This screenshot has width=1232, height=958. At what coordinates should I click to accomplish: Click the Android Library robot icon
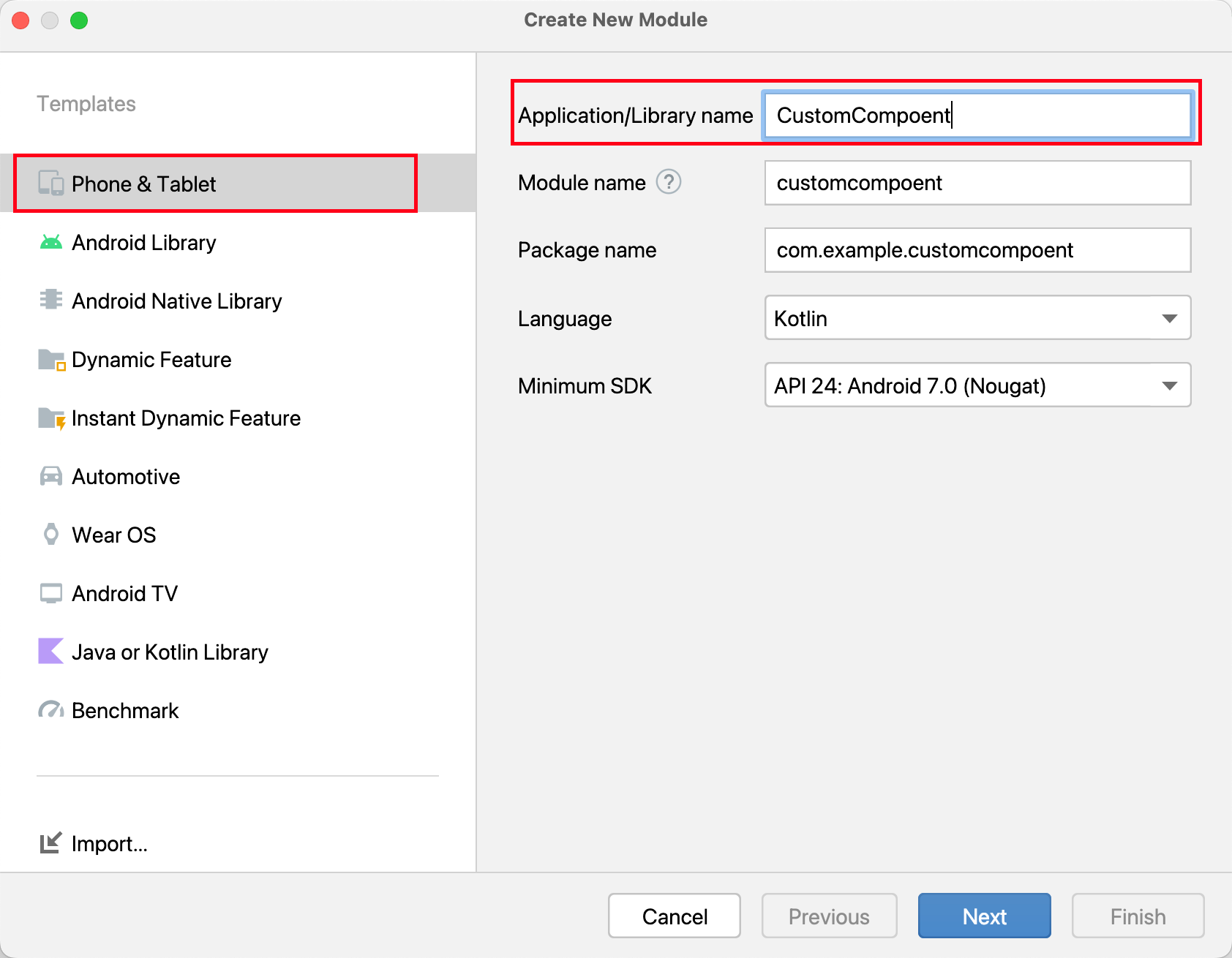click(50, 242)
